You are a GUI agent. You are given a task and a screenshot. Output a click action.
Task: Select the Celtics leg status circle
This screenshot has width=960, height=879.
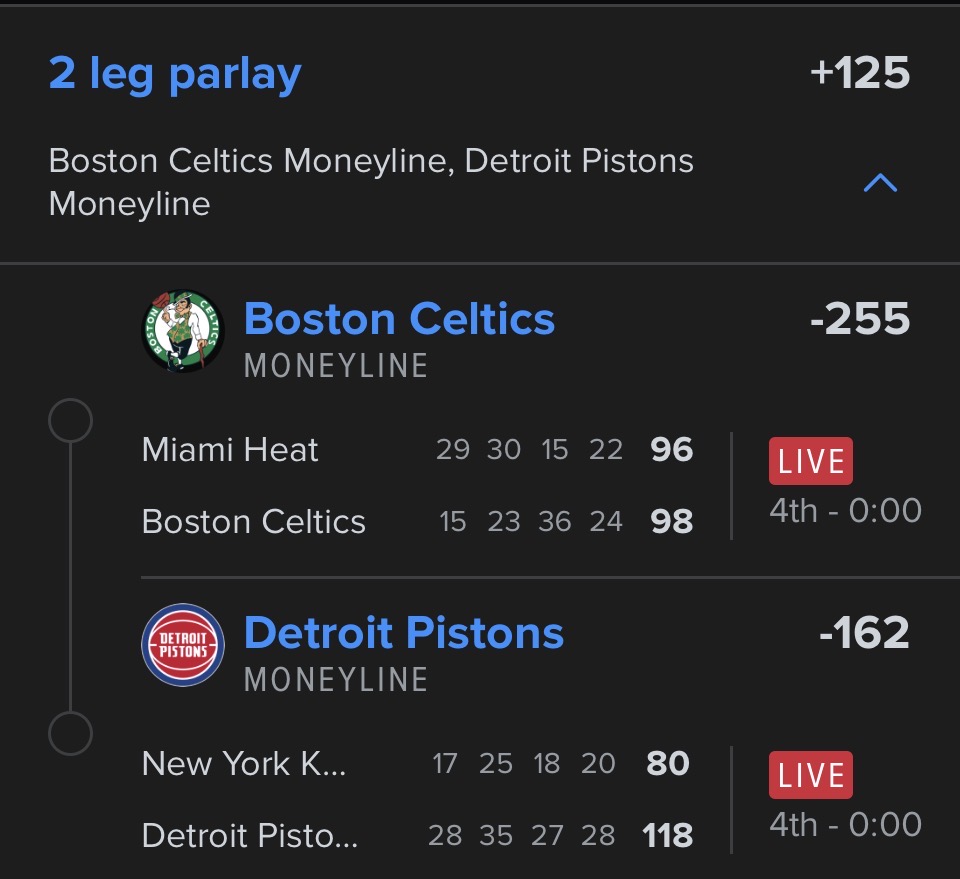coord(70,421)
